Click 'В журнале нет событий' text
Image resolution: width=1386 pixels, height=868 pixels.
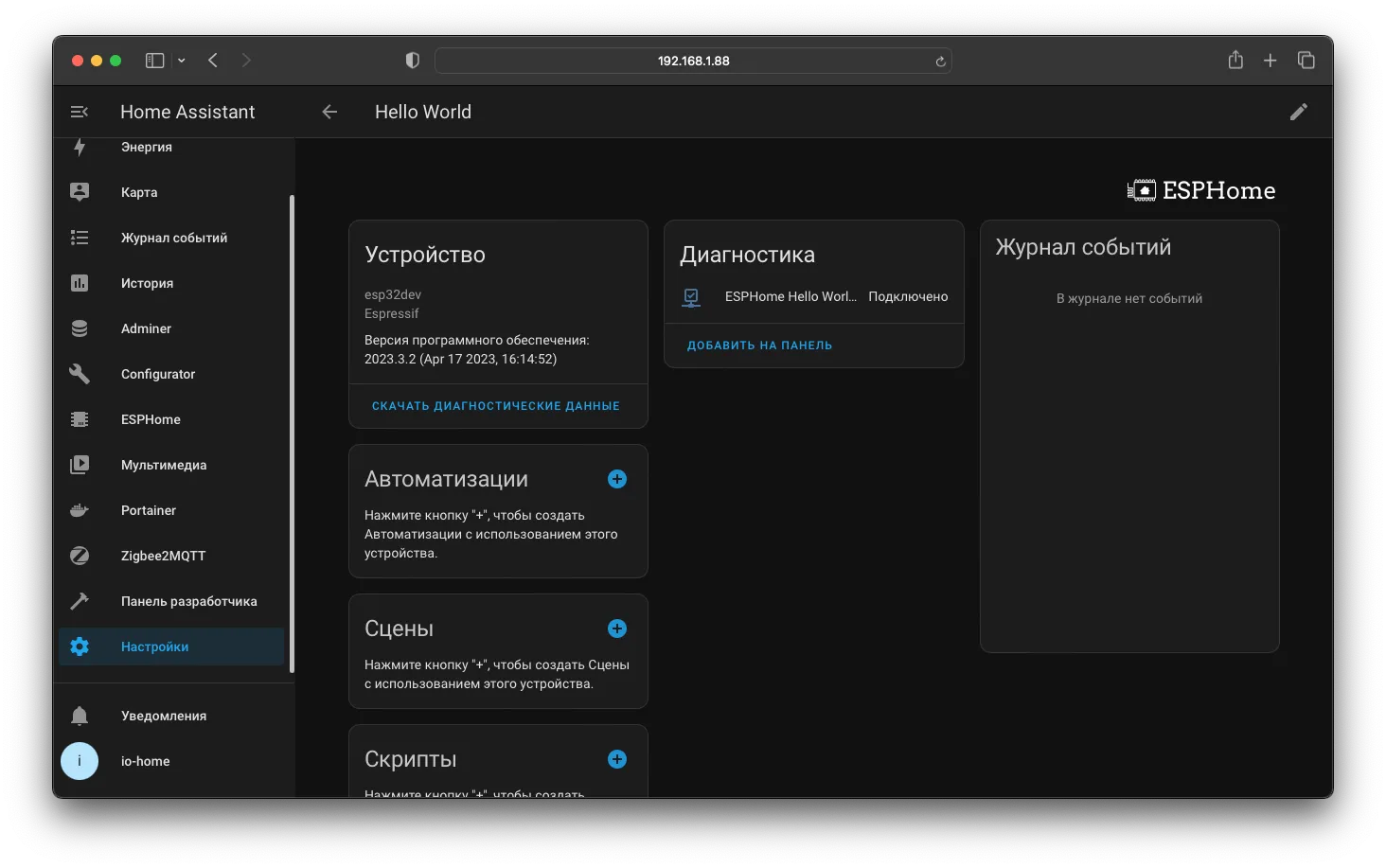click(1129, 298)
